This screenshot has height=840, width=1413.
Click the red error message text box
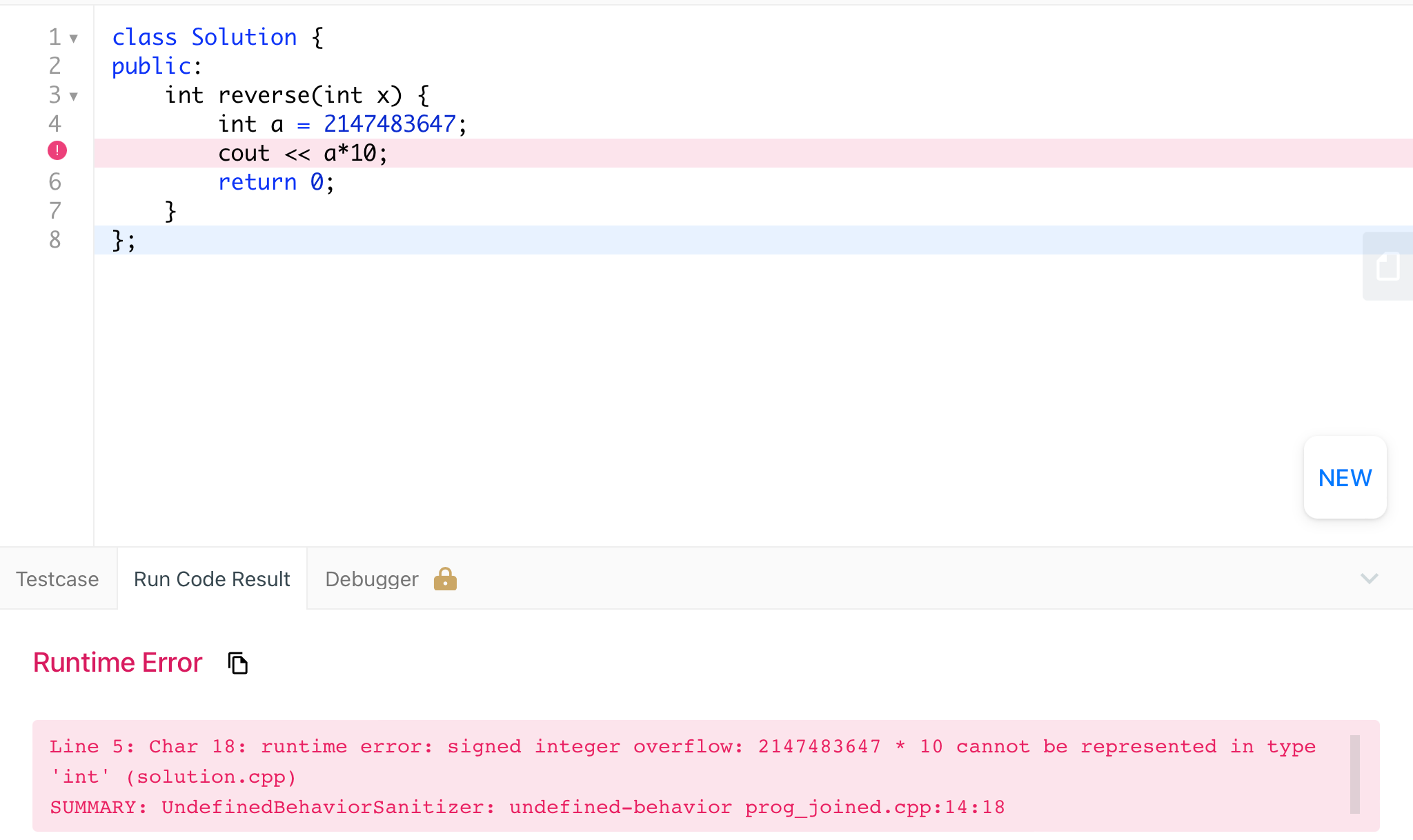(x=690, y=776)
